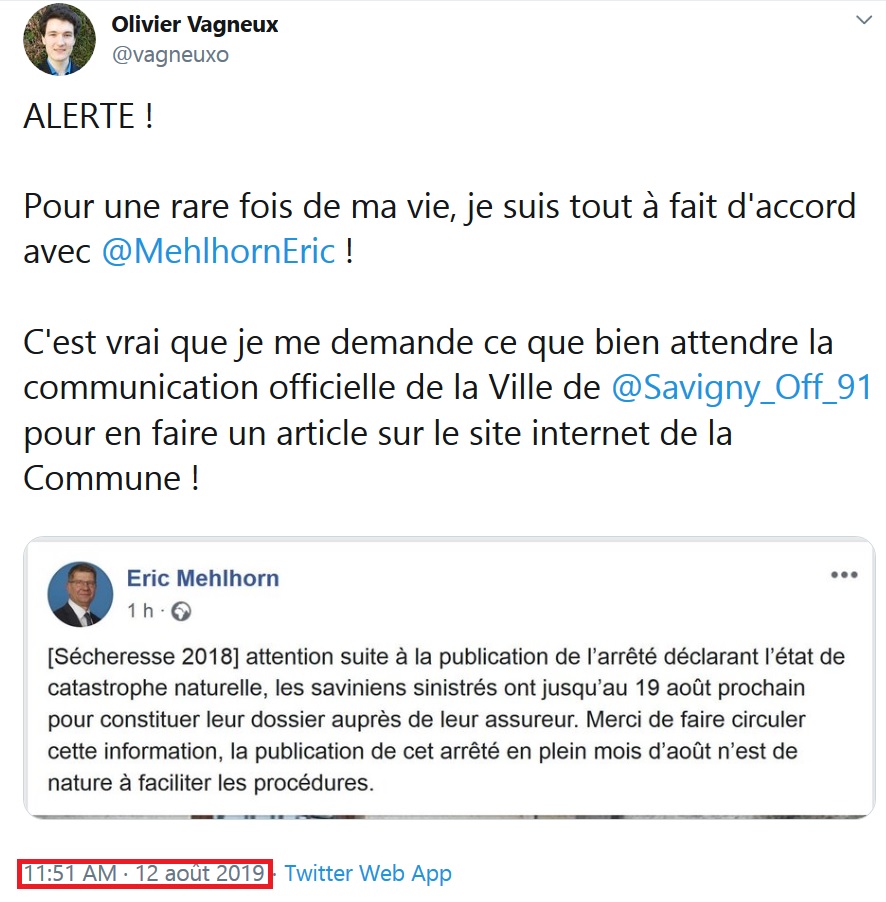Click the cropped photo strip below the embedded post
Viewport: 886px width, 902px height.
pos(449,816)
